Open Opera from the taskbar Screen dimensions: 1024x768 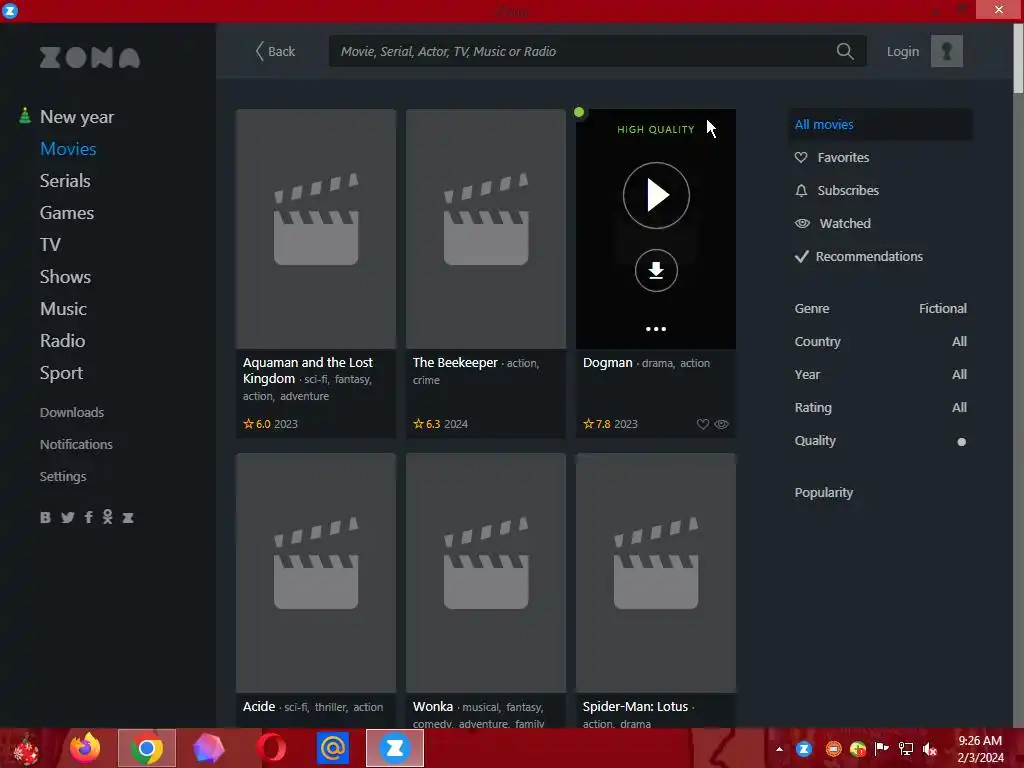271,748
